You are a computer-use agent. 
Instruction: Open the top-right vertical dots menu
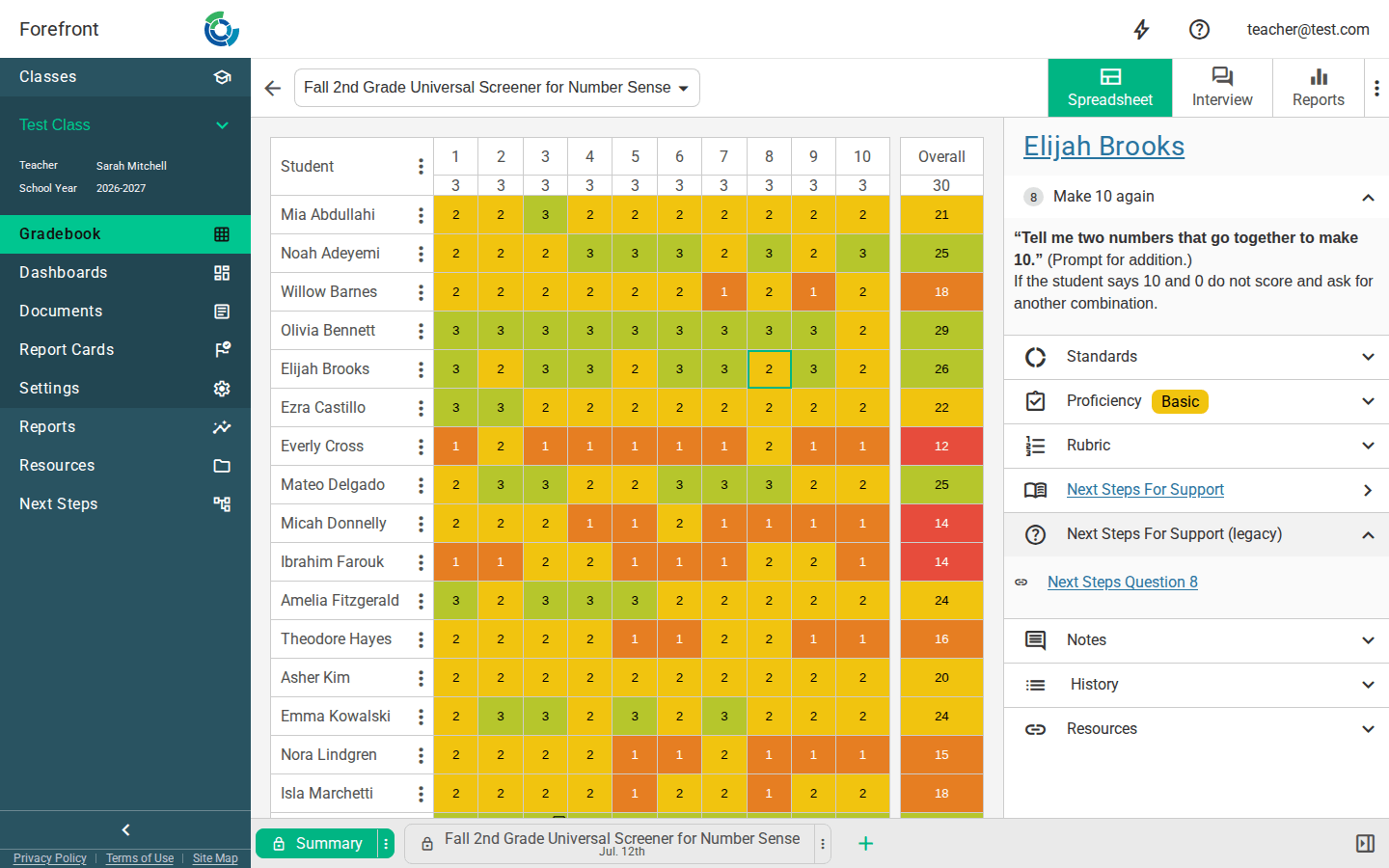click(1376, 88)
